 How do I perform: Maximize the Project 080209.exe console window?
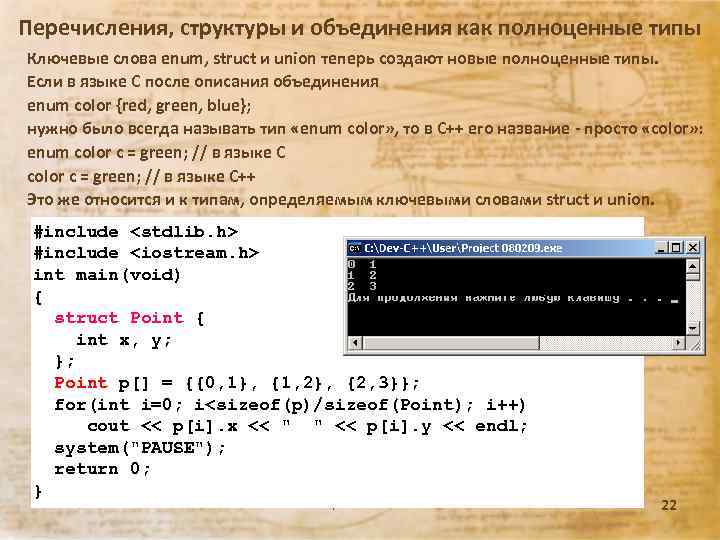[x=676, y=248]
